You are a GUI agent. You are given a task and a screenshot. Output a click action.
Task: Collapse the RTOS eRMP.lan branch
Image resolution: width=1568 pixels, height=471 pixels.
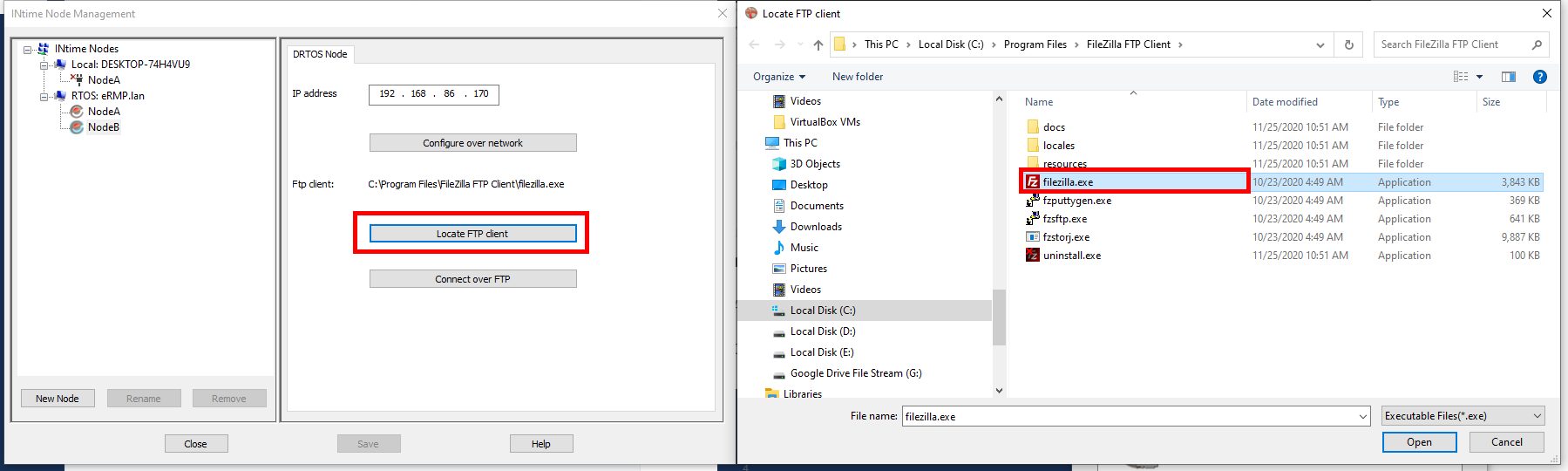pyautogui.click(x=44, y=97)
